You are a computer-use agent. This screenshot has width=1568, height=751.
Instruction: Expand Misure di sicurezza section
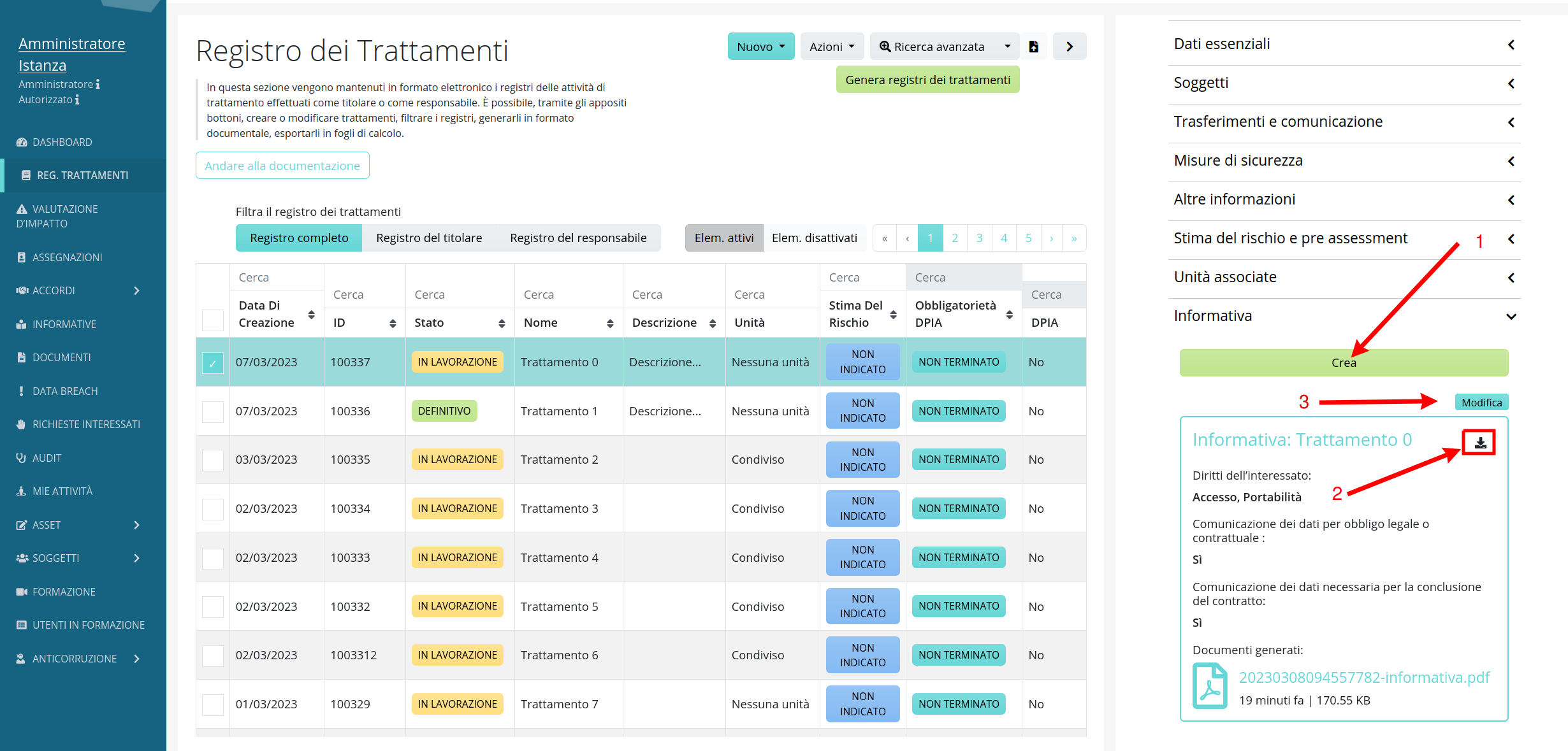pyautogui.click(x=1344, y=161)
